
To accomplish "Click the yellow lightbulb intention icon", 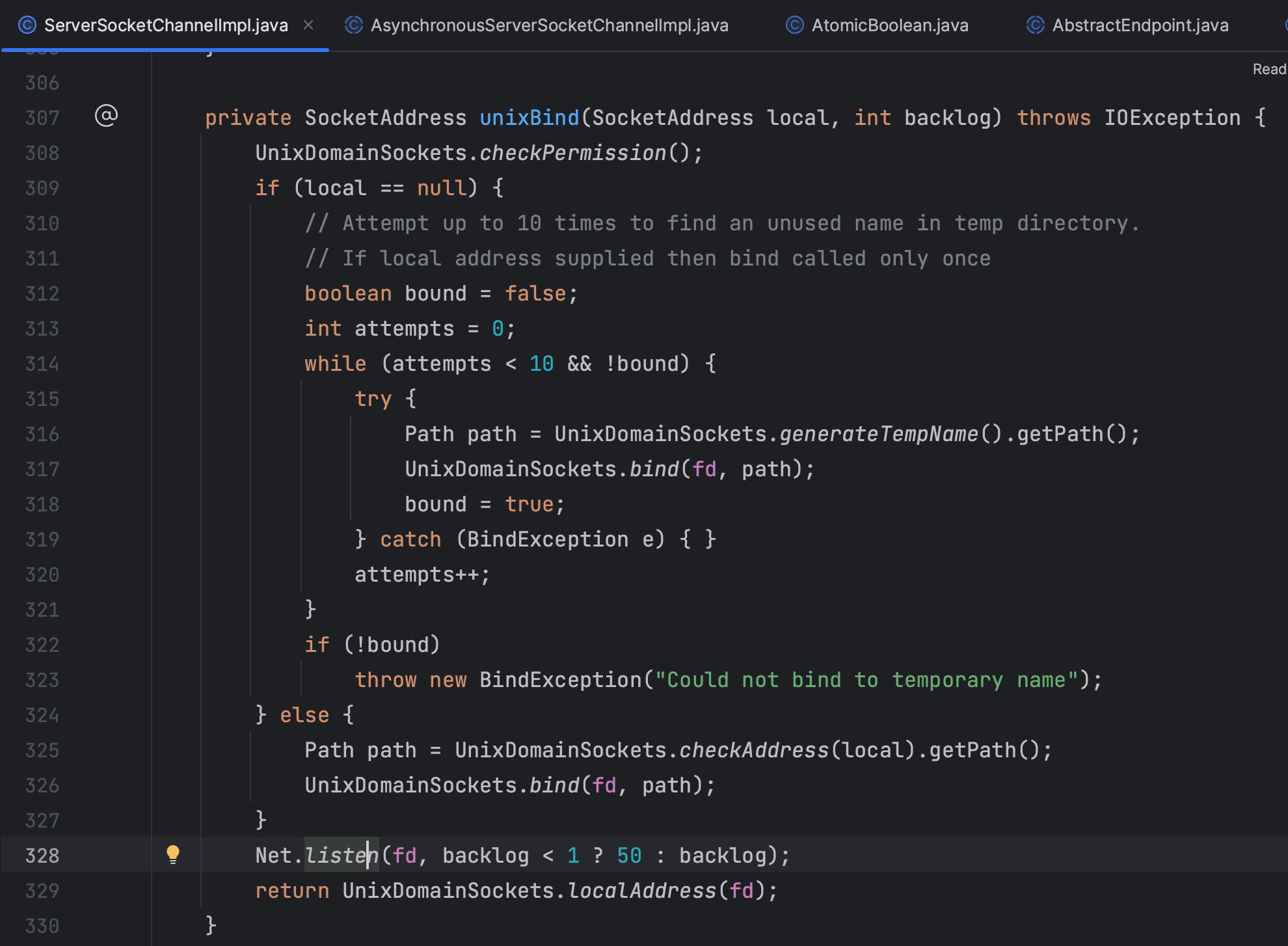I will point(172,854).
